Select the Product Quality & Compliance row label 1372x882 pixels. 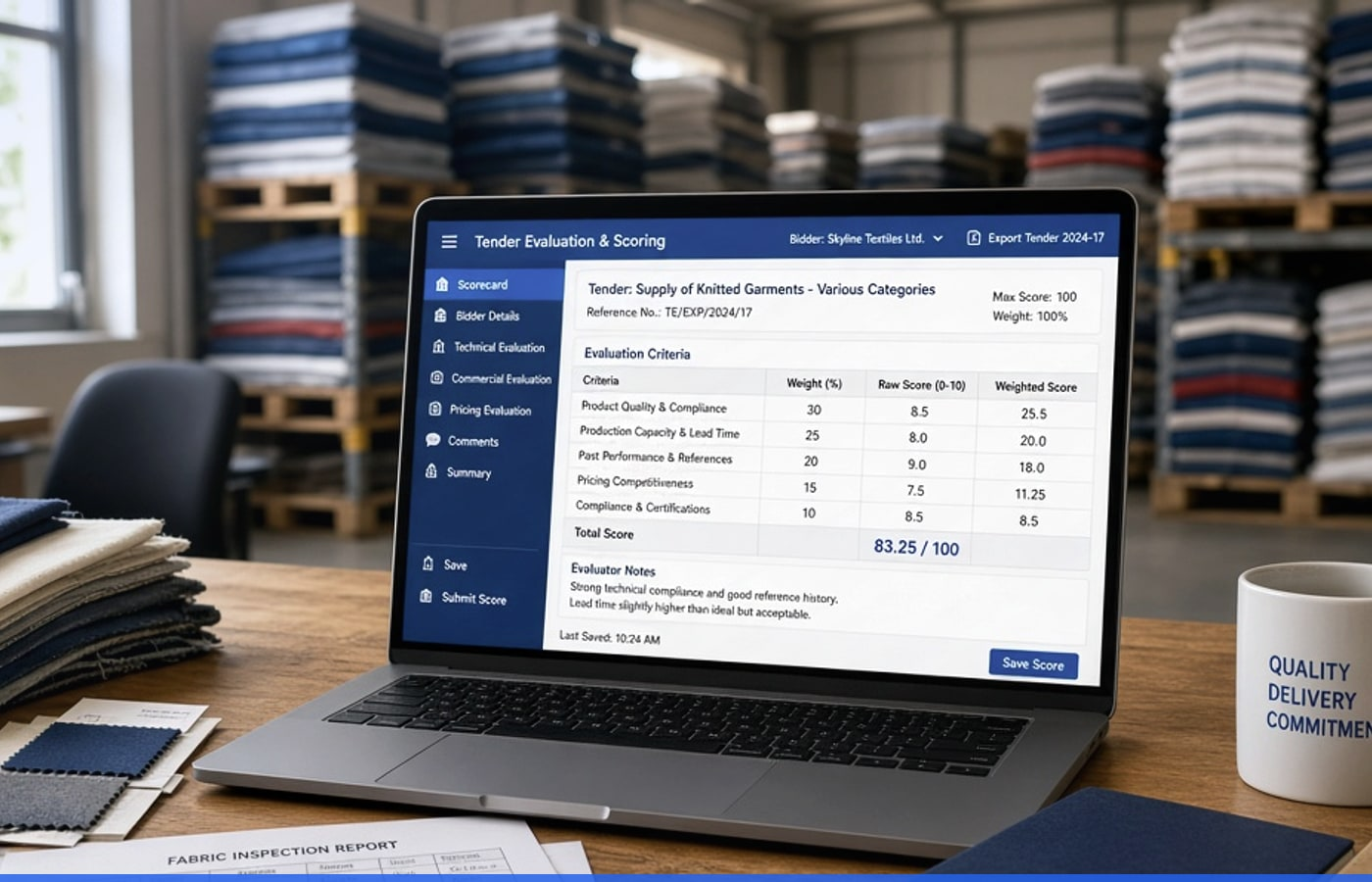pyautogui.click(x=654, y=407)
